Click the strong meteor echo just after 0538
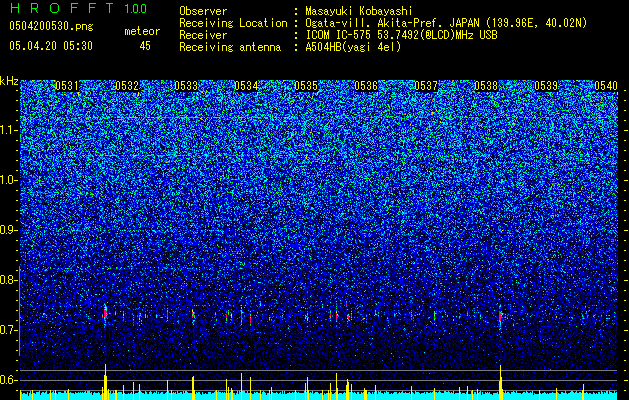Image resolution: width=629 pixels, height=400 pixels. [x=501, y=315]
